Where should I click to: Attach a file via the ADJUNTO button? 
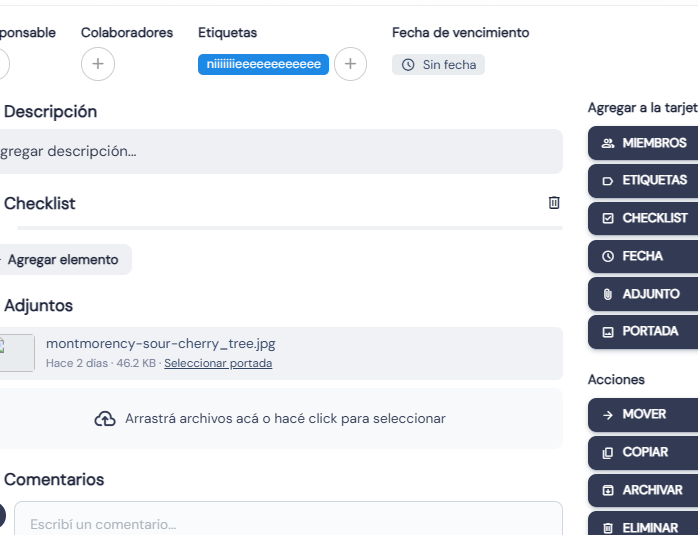point(643,294)
